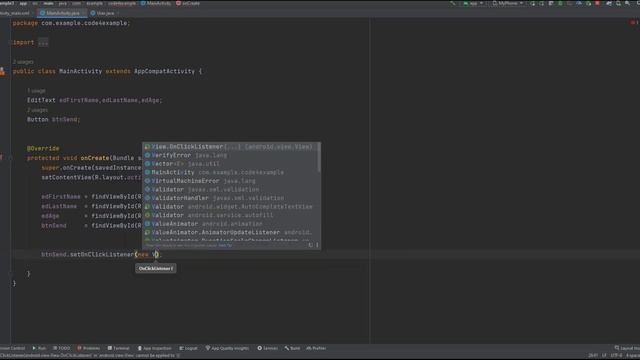
Task: Click the 2 usages hint above Button
Action: pyautogui.click(x=38, y=110)
